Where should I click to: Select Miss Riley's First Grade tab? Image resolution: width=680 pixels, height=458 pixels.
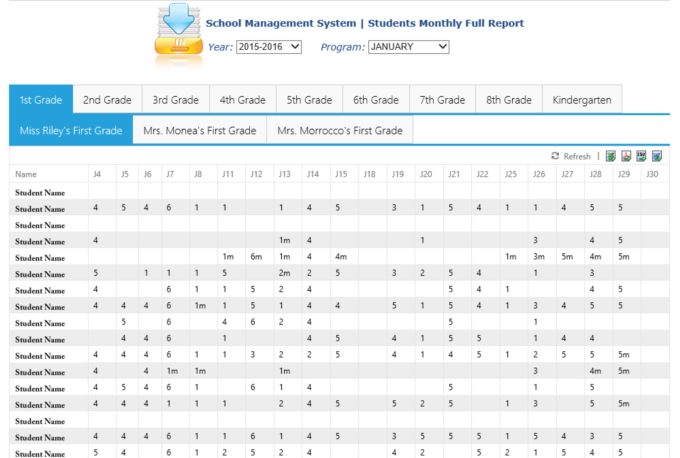(71, 131)
